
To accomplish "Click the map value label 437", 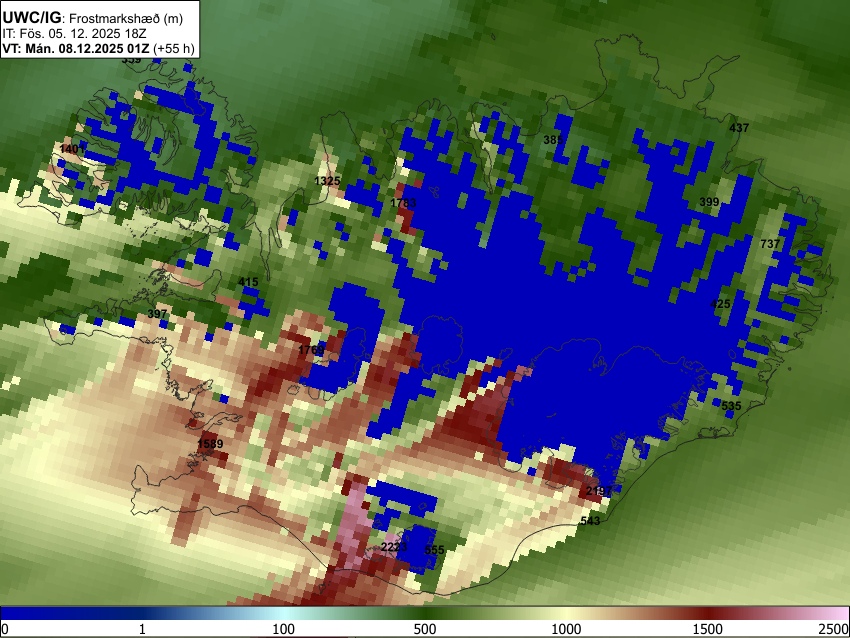I will [739, 128].
